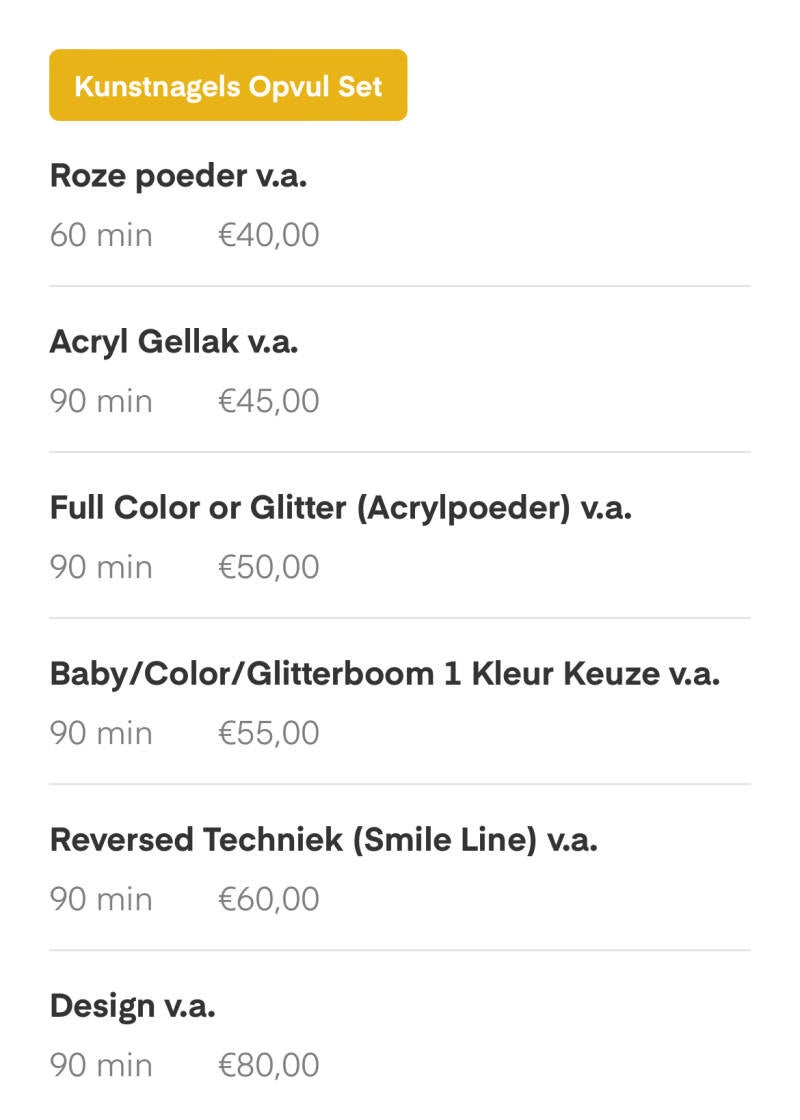The height and width of the screenshot is (1120, 800).
Task: Click the €60,00 Reversed Techniek price
Action: [269, 900]
